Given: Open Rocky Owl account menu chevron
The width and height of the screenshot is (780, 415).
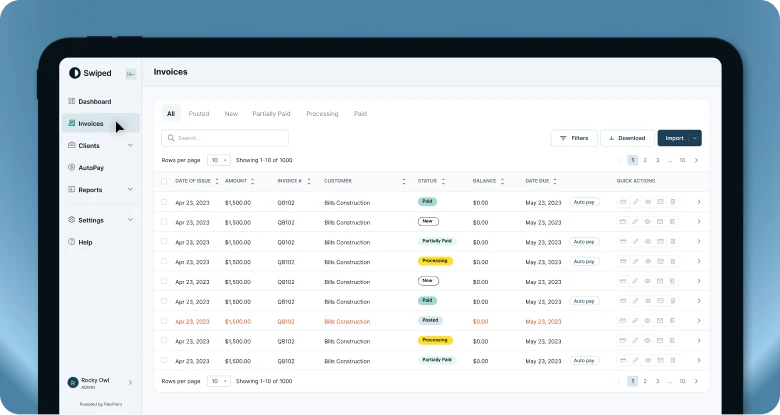Looking at the screenshot, I should tap(130, 382).
